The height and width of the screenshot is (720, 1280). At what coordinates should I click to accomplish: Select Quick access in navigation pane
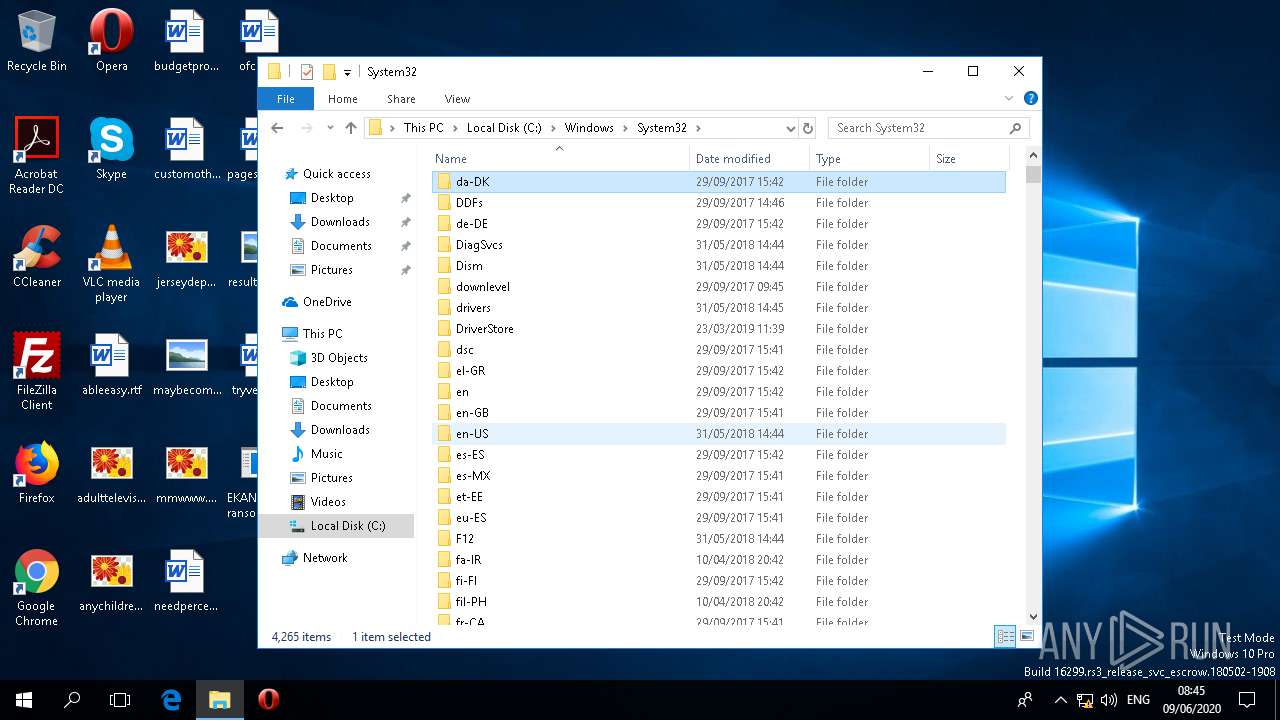point(336,174)
